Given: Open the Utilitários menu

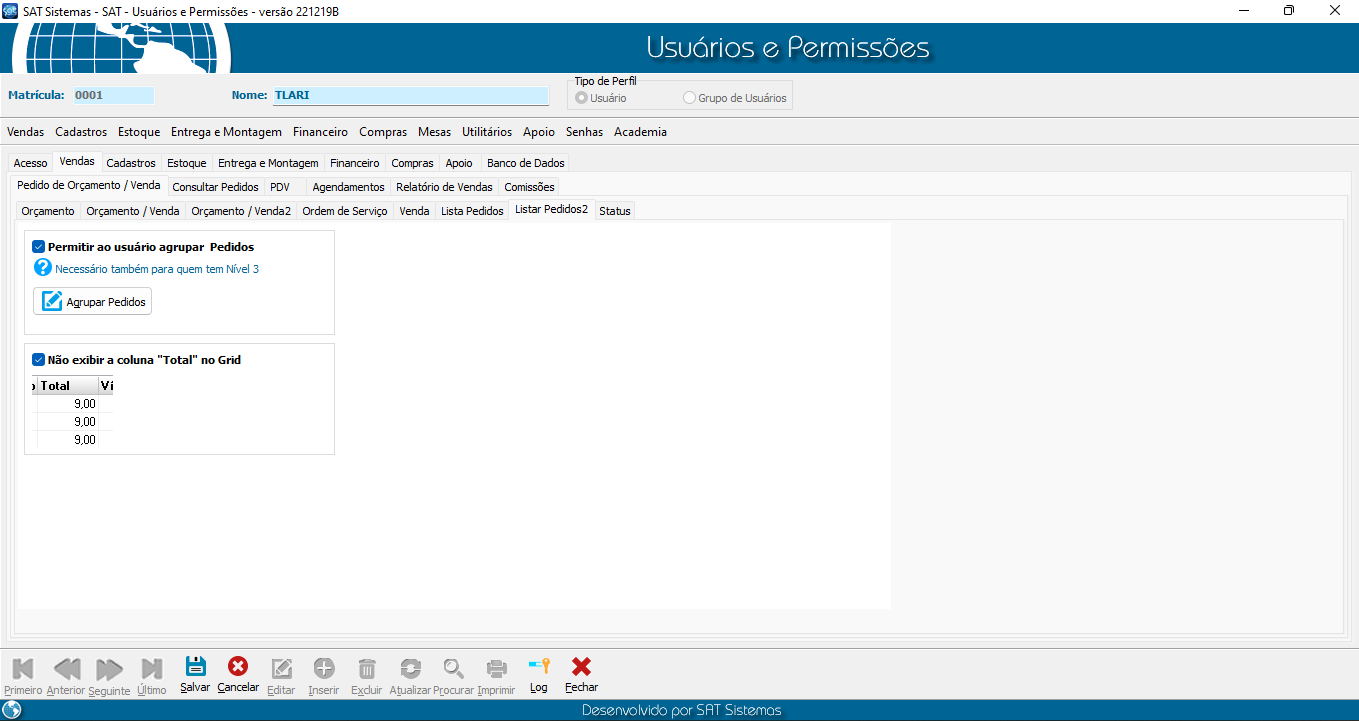Looking at the screenshot, I should (487, 132).
